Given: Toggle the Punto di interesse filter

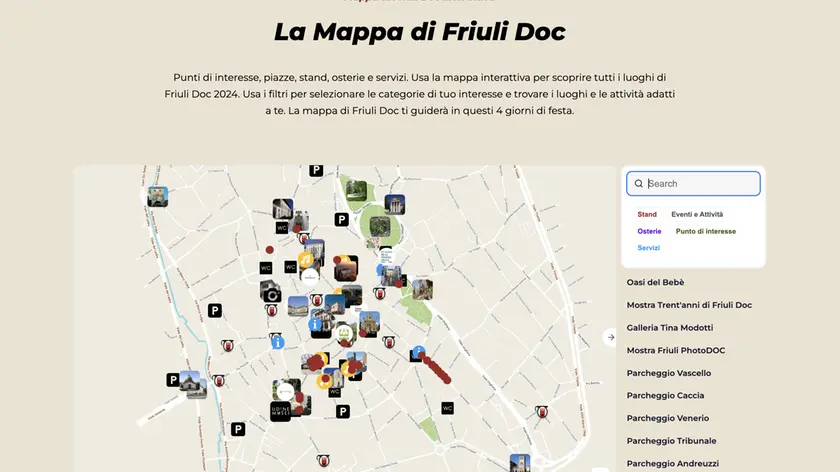Looking at the screenshot, I should pos(706,231).
